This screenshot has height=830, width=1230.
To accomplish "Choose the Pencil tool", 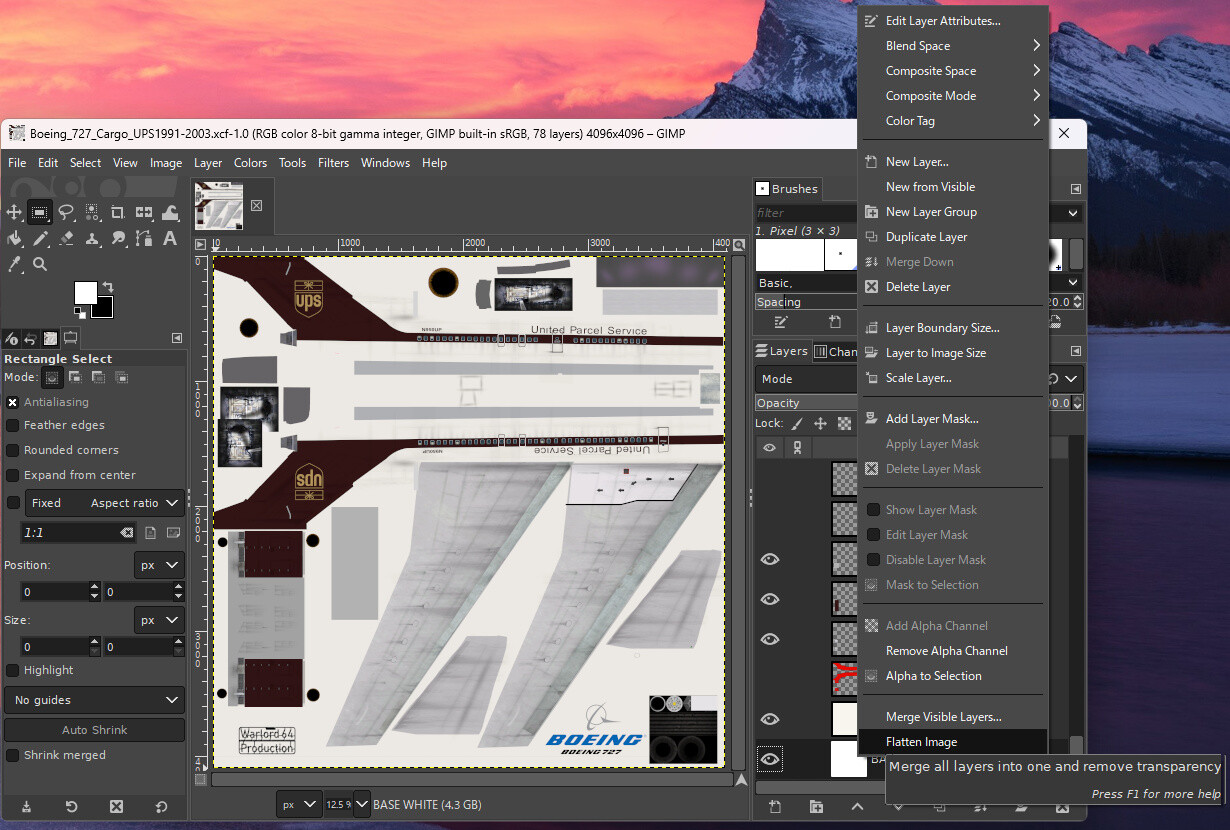I will tap(40, 238).
